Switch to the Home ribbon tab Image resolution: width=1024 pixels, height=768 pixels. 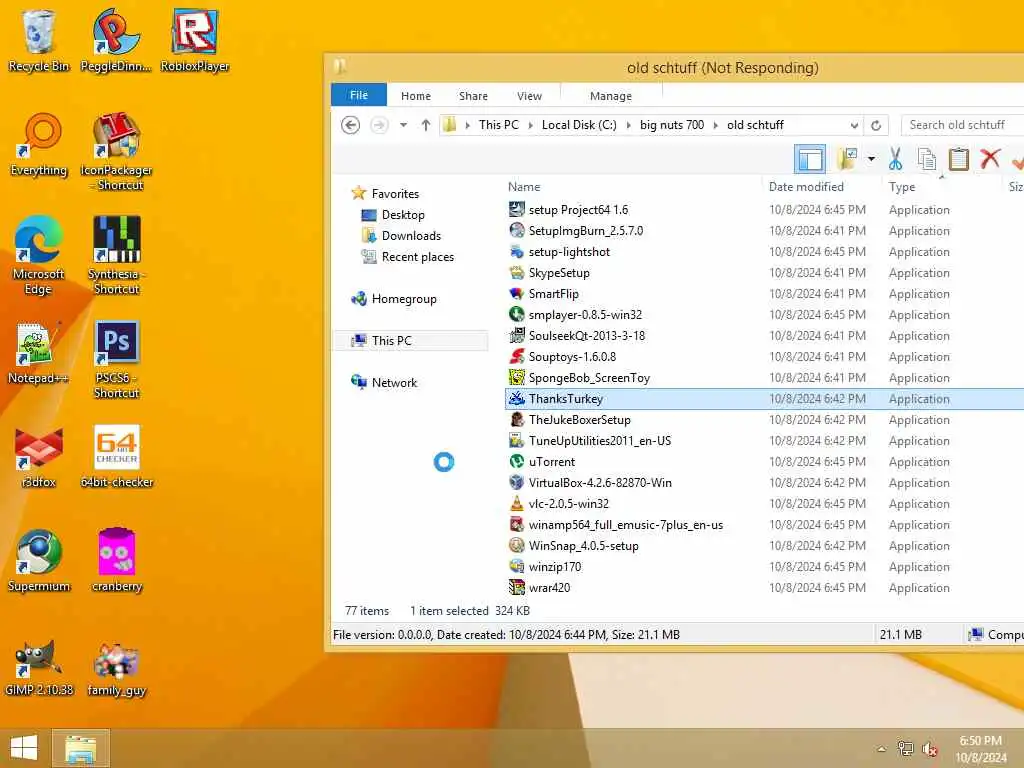[x=416, y=96]
